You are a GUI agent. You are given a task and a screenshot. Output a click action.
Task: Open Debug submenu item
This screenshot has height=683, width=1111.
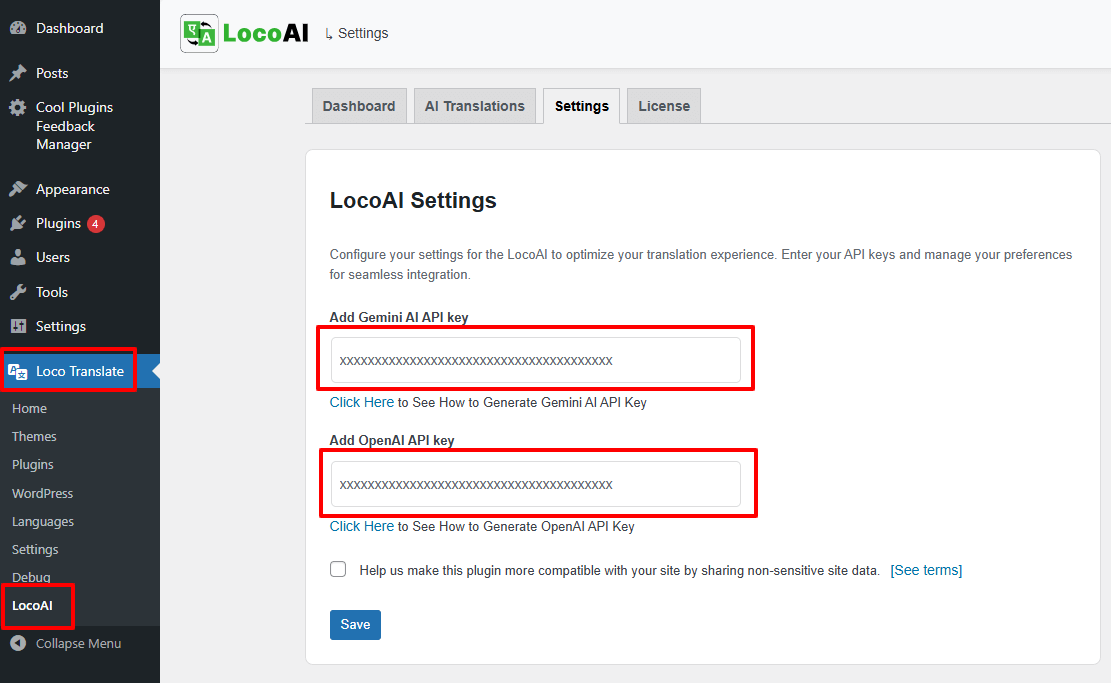(31, 577)
